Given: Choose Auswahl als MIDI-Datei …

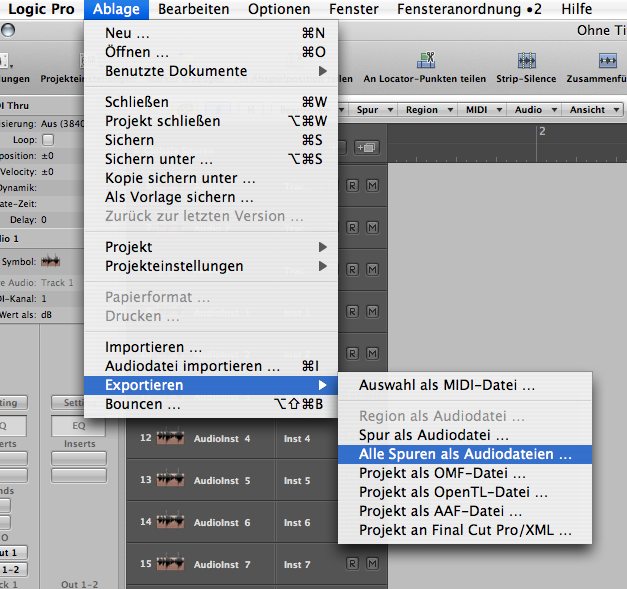Looking at the screenshot, I should 465,385.
